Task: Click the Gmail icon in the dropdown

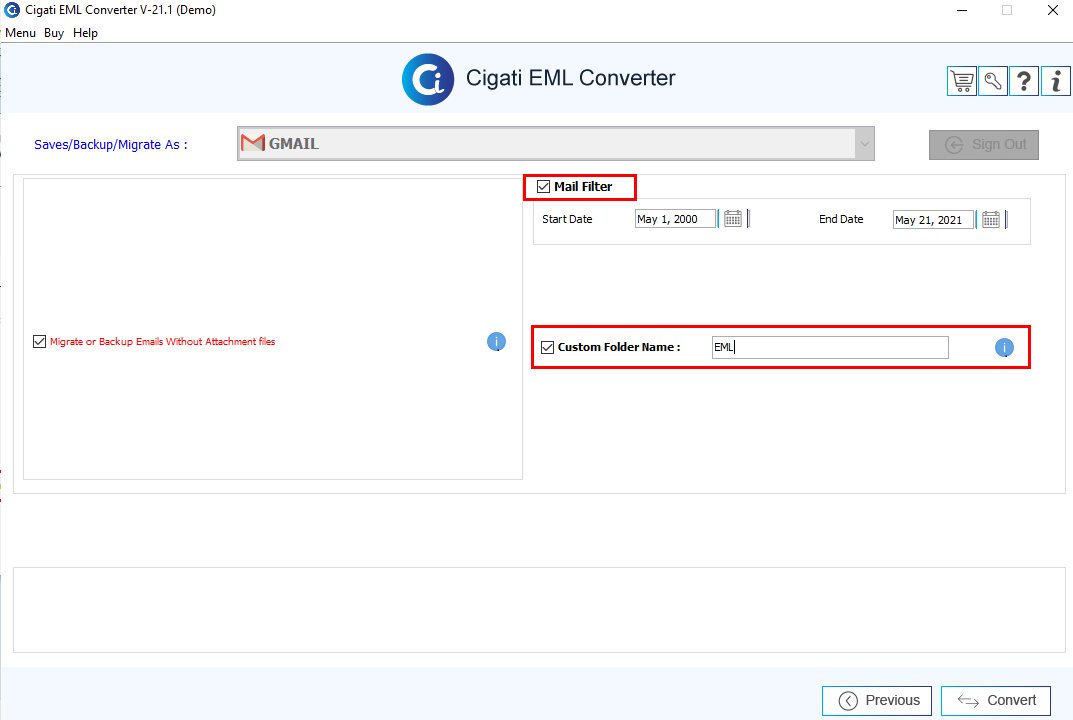Action: [x=253, y=143]
